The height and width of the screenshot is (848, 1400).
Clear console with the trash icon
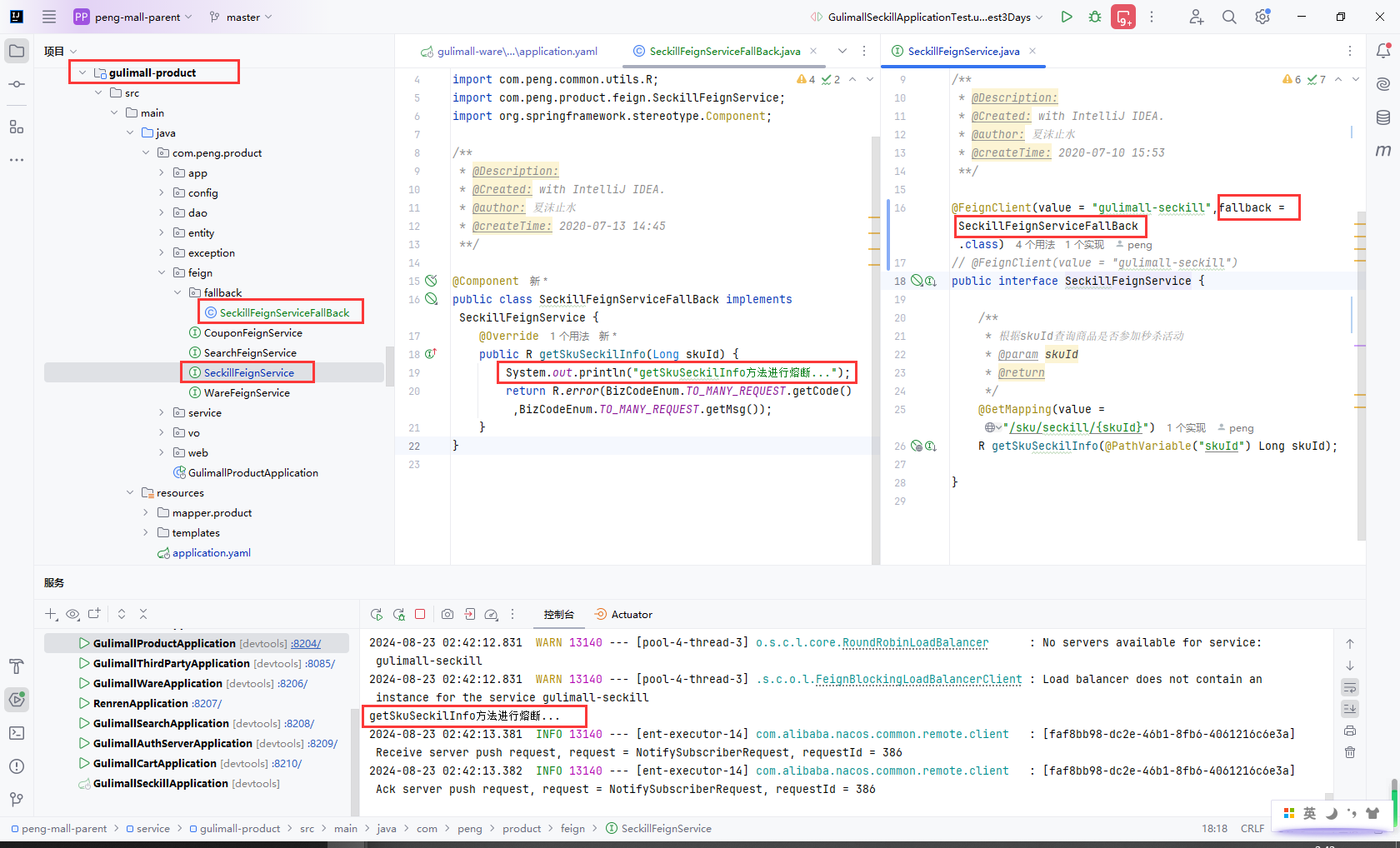[1350, 752]
